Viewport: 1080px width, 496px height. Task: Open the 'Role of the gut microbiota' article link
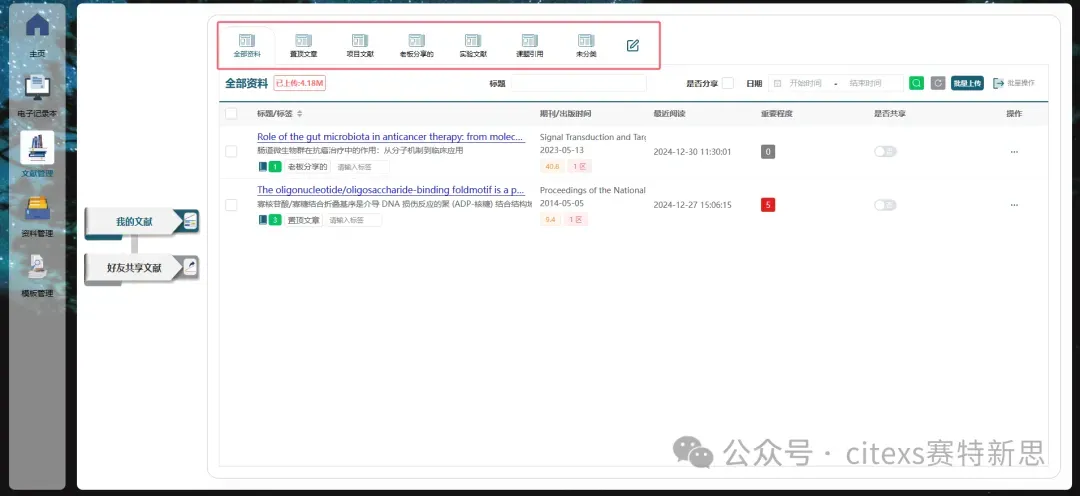[390, 136]
